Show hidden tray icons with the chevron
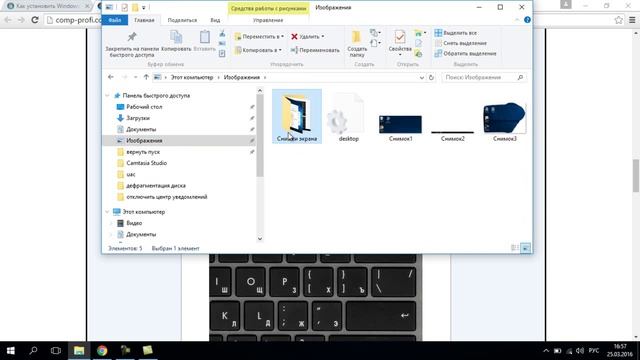Screen dimensions: 640x360 coord(546,351)
